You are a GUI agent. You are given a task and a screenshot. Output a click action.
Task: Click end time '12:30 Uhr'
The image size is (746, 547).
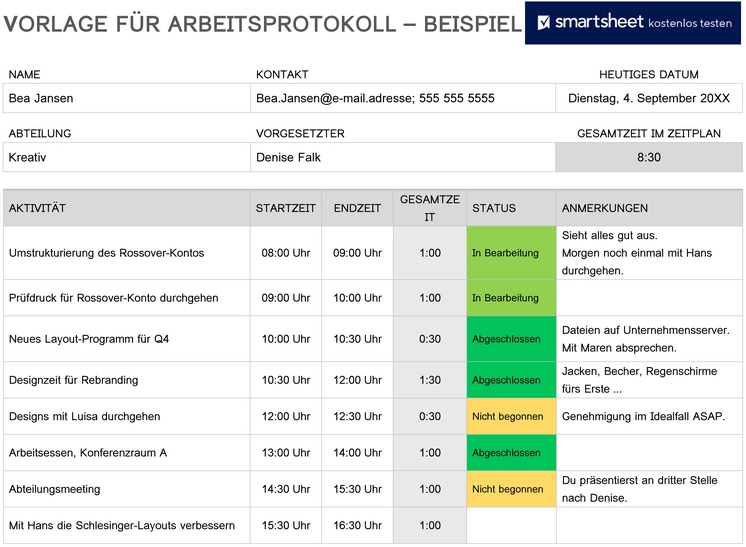coord(357,417)
